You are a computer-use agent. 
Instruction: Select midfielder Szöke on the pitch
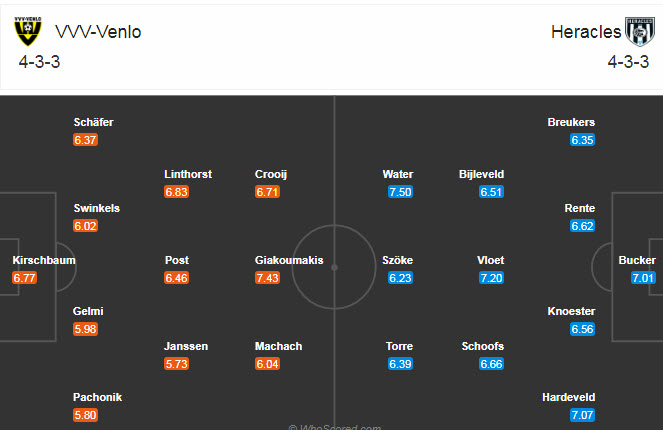pyautogui.click(x=398, y=260)
